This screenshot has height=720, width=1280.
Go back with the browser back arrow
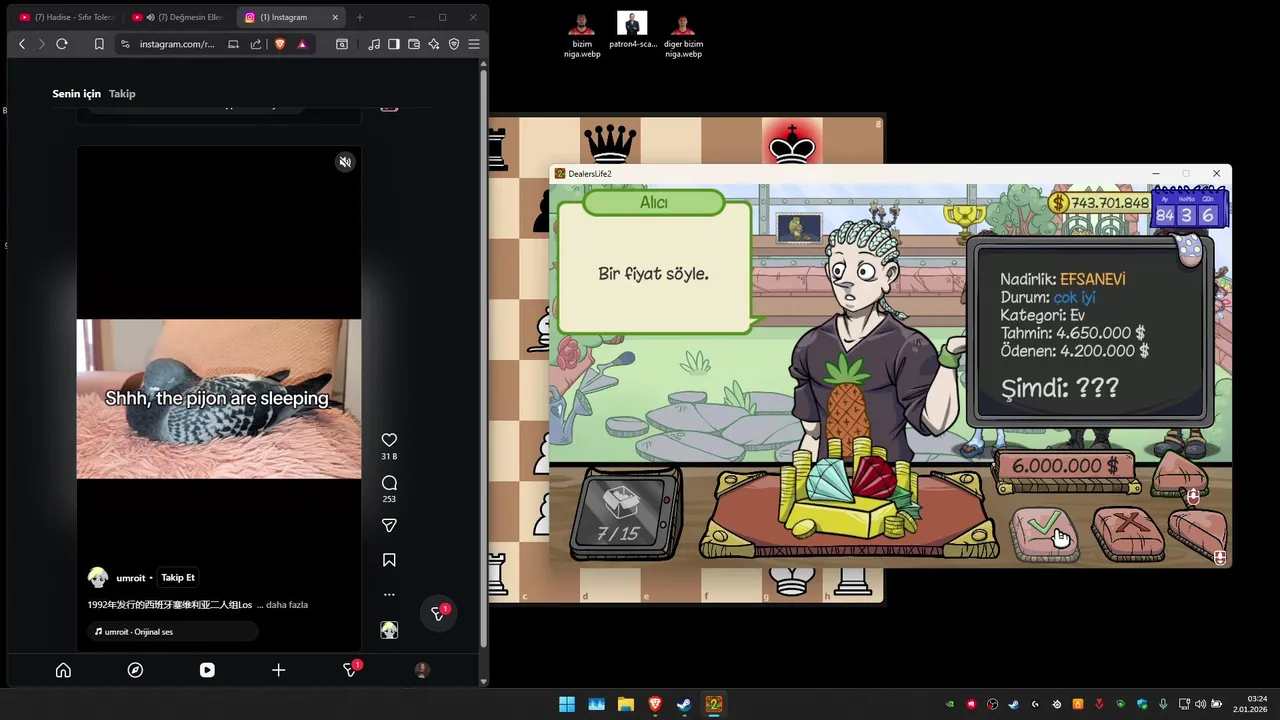pos(22,44)
